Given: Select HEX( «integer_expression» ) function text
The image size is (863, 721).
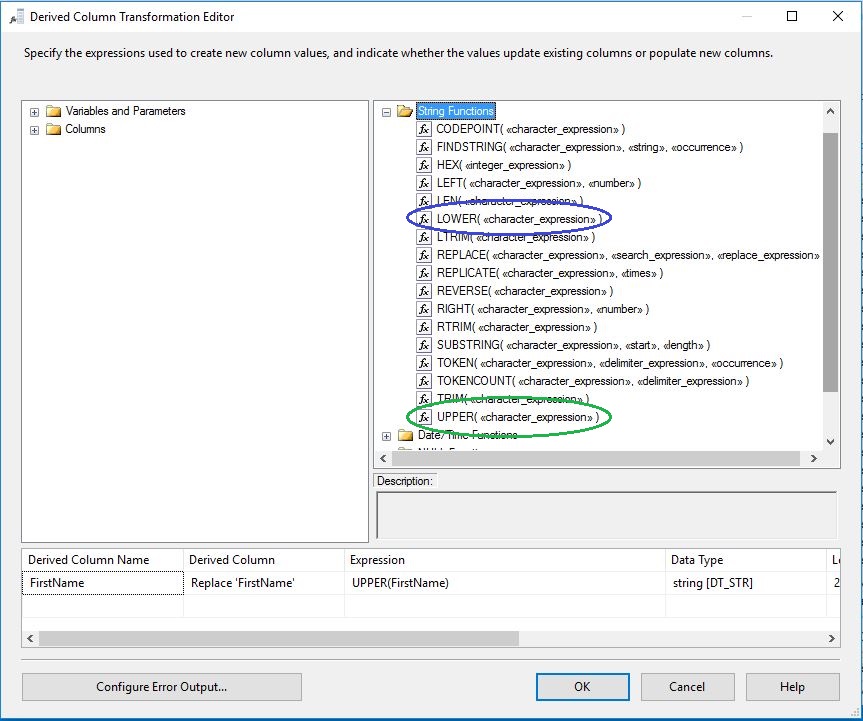Looking at the screenshot, I should click(504, 165).
